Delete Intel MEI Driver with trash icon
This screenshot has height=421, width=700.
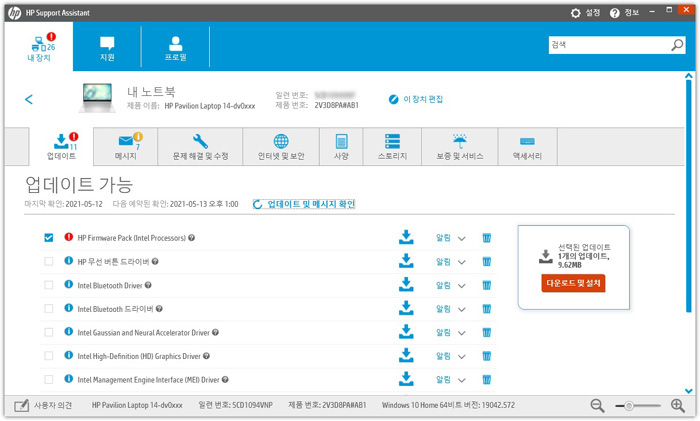pos(487,380)
